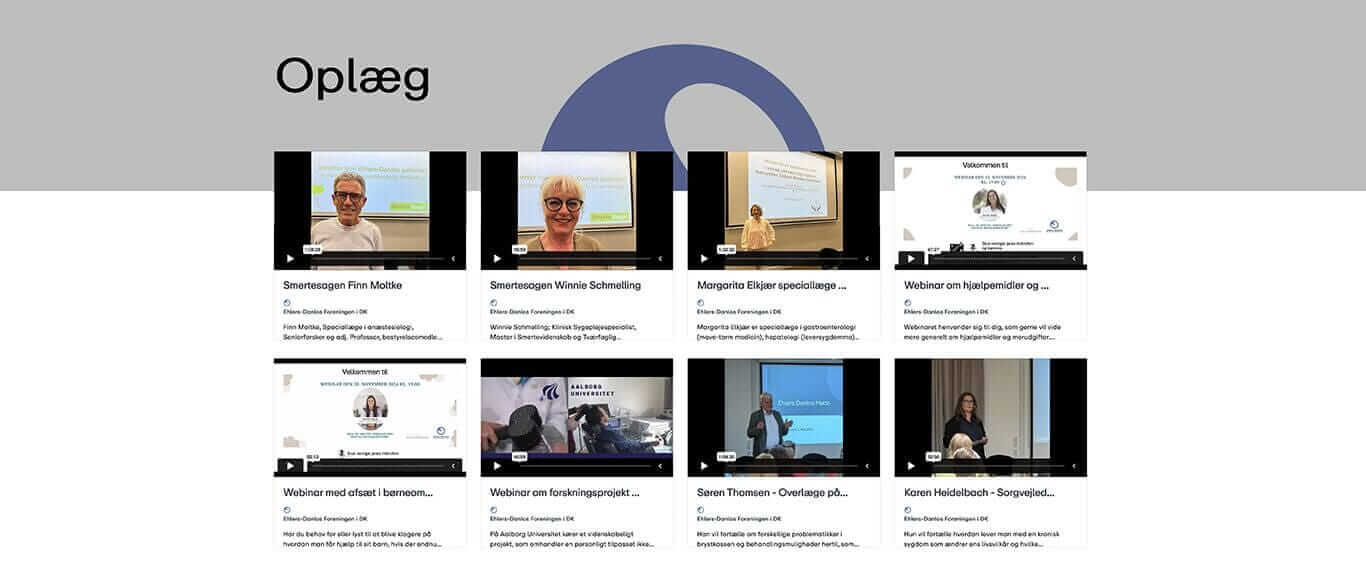The image size is (1366, 576).
Task: Play the Smertesagen Winnie Schmelling video
Action: click(498, 258)
